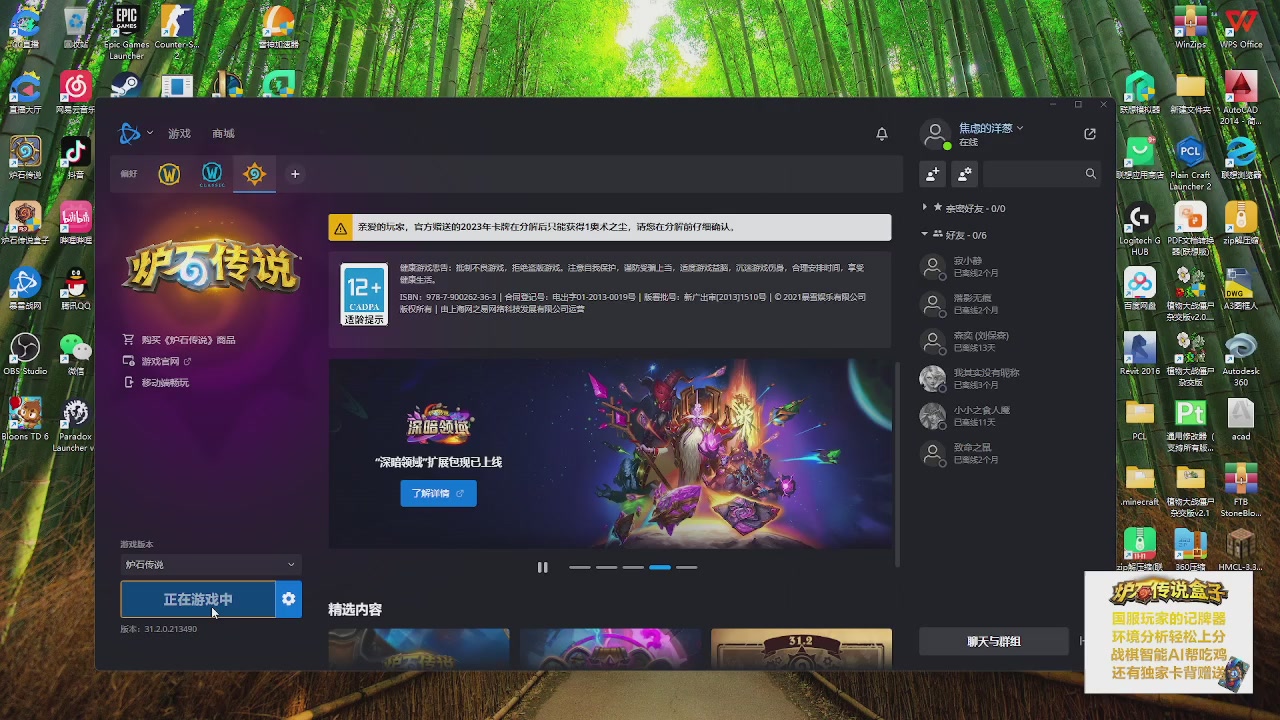Open the 腾讯QQ desktop icon

click(76, 289)
